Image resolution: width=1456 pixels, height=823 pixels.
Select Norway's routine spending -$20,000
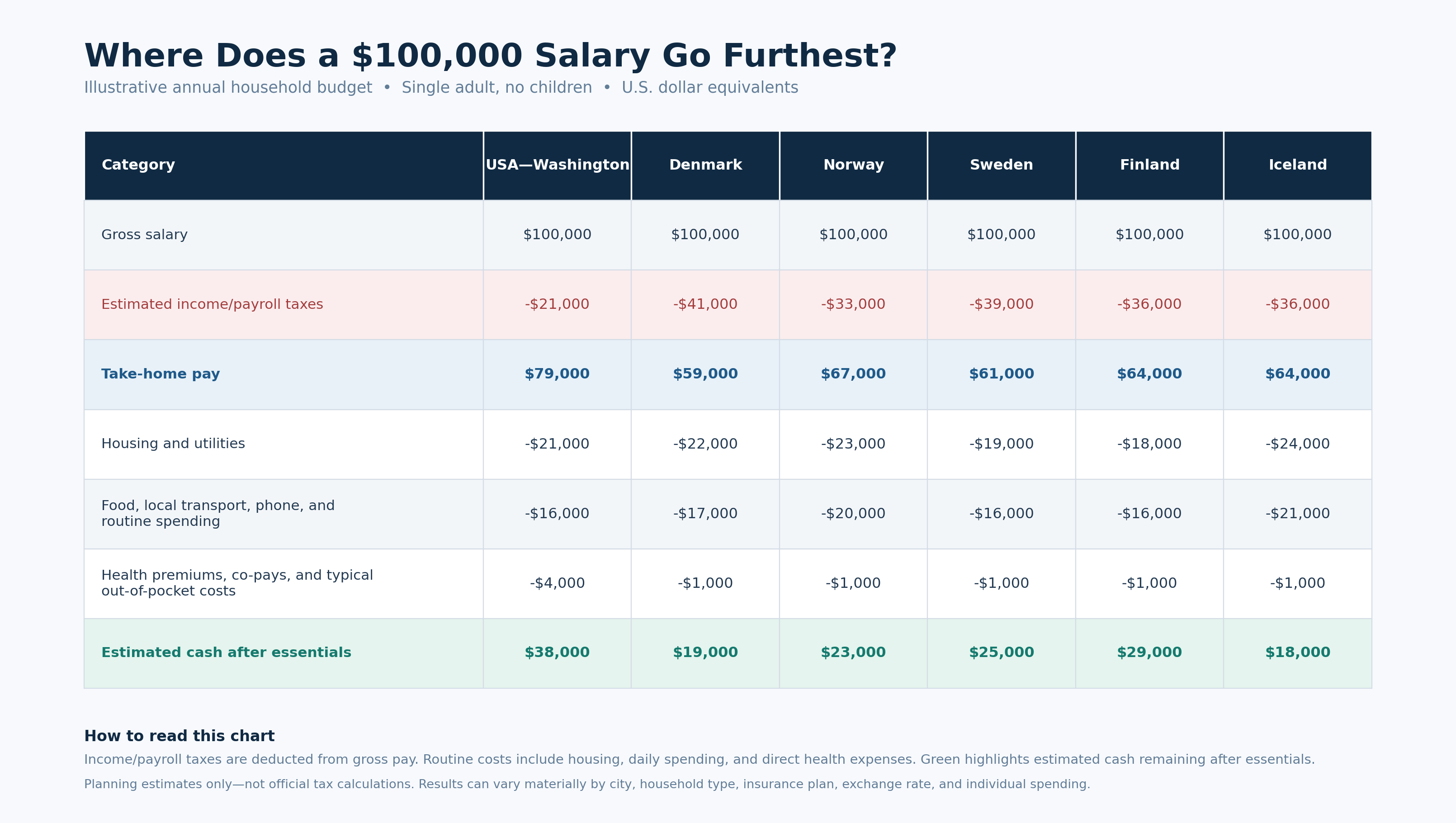pos(853,513)
